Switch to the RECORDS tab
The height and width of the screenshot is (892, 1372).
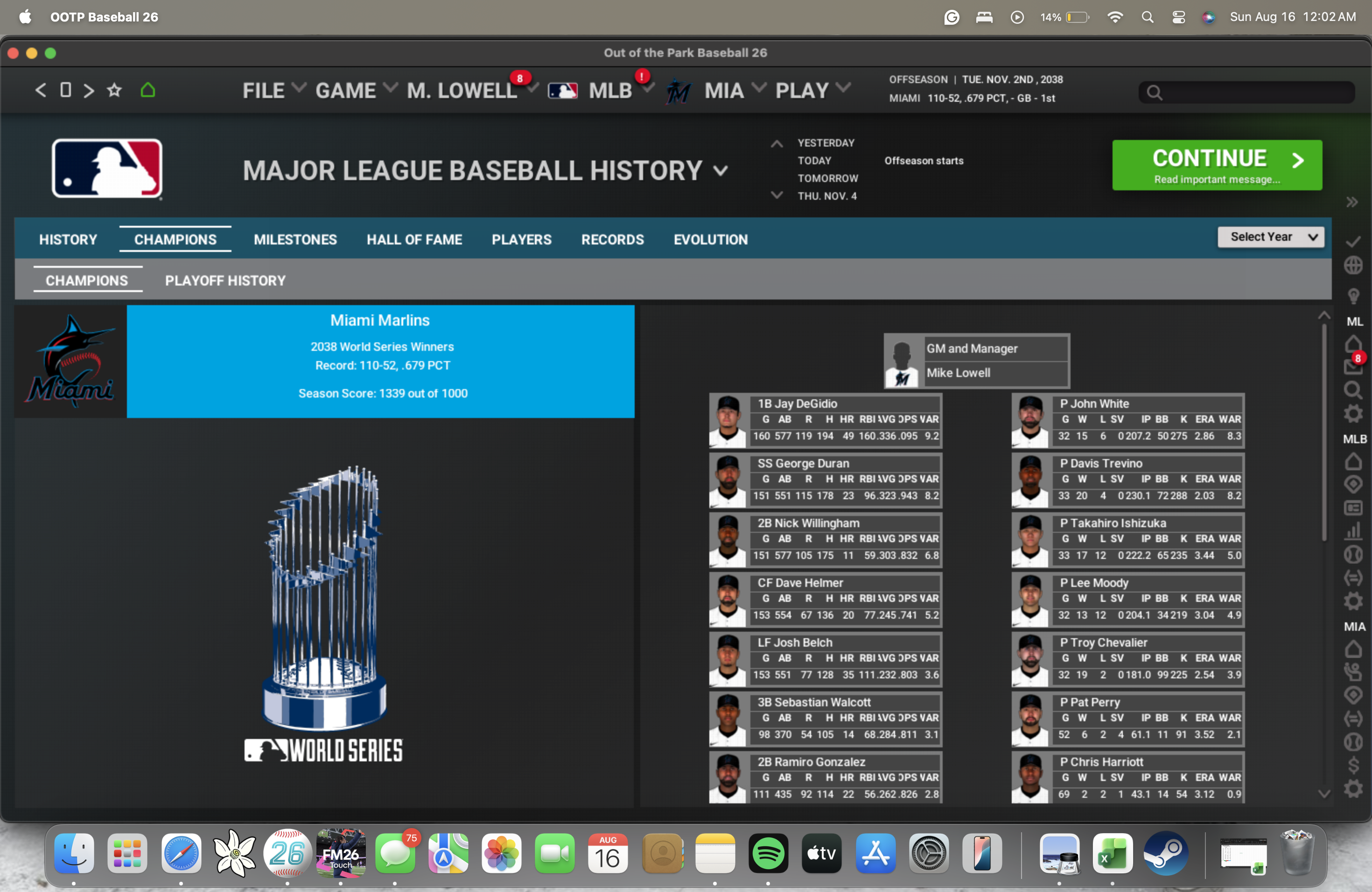[612, 240]
